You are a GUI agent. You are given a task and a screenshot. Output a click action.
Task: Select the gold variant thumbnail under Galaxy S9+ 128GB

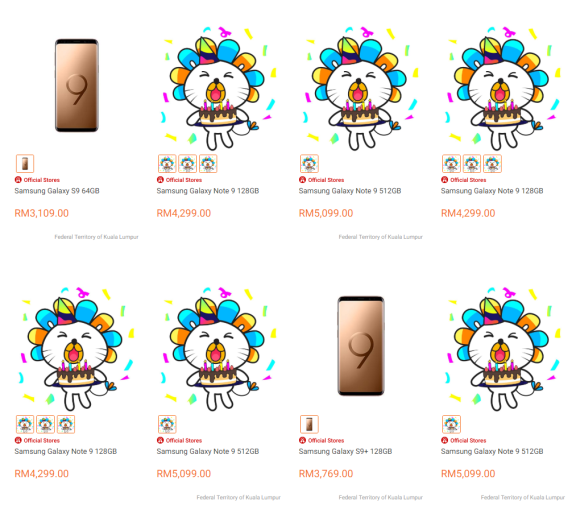click(x=309, y=424)
